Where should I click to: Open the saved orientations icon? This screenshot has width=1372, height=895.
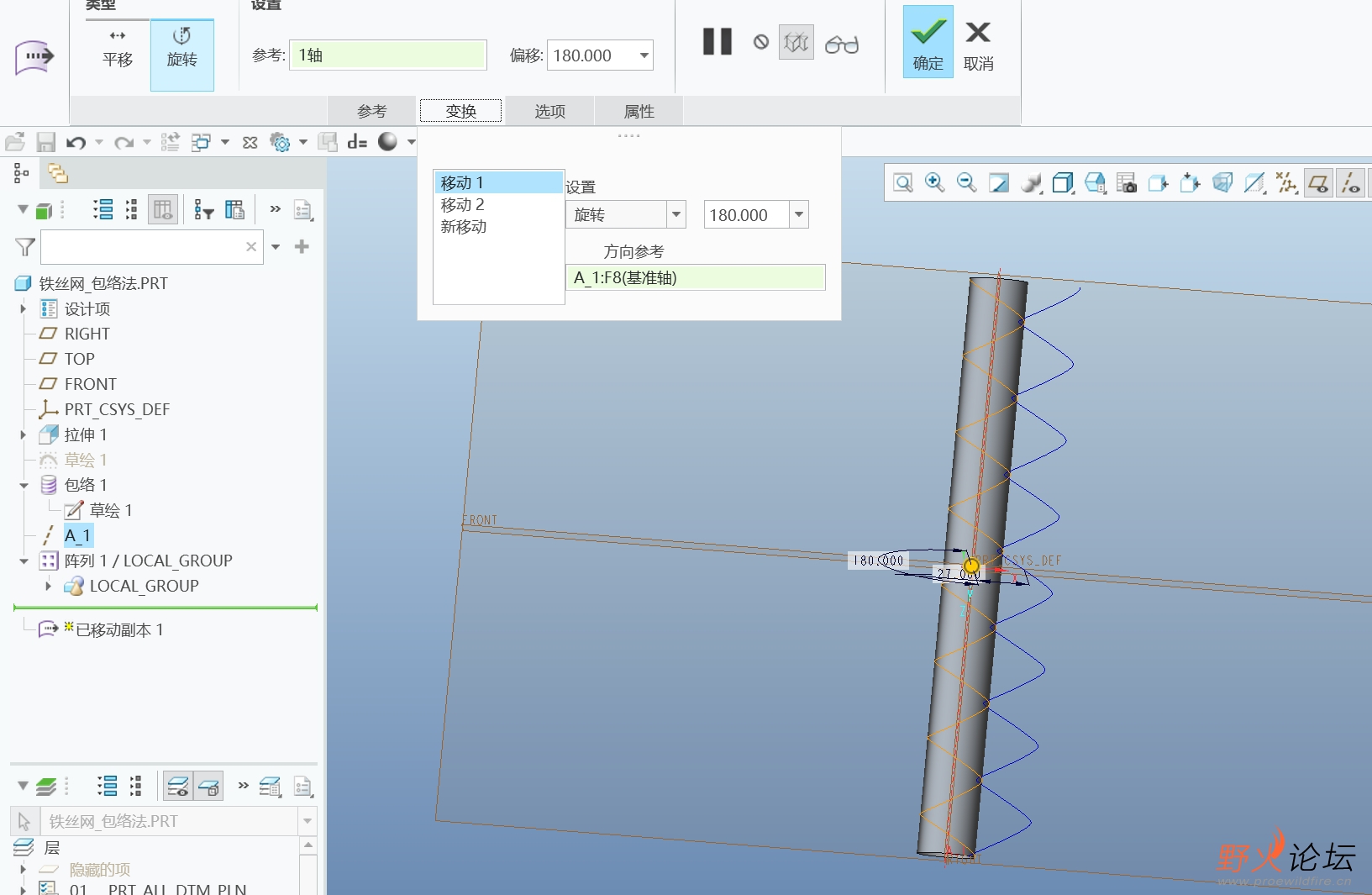(1096, 182)
